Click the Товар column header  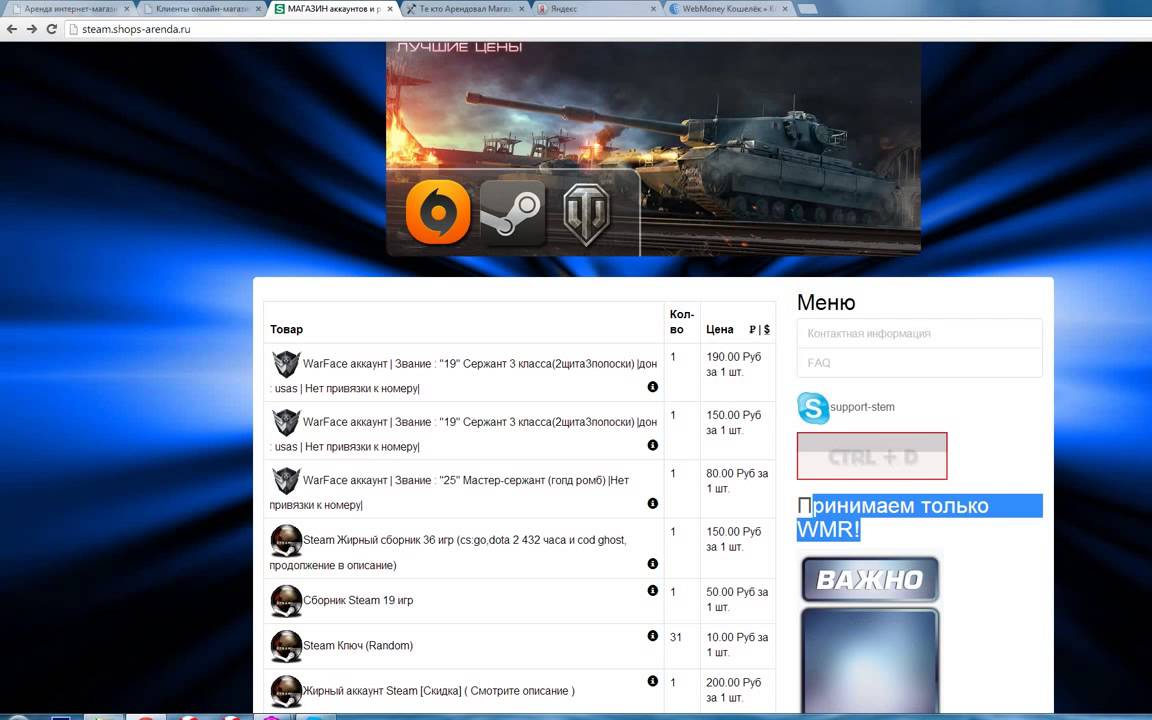pos(287,329)
